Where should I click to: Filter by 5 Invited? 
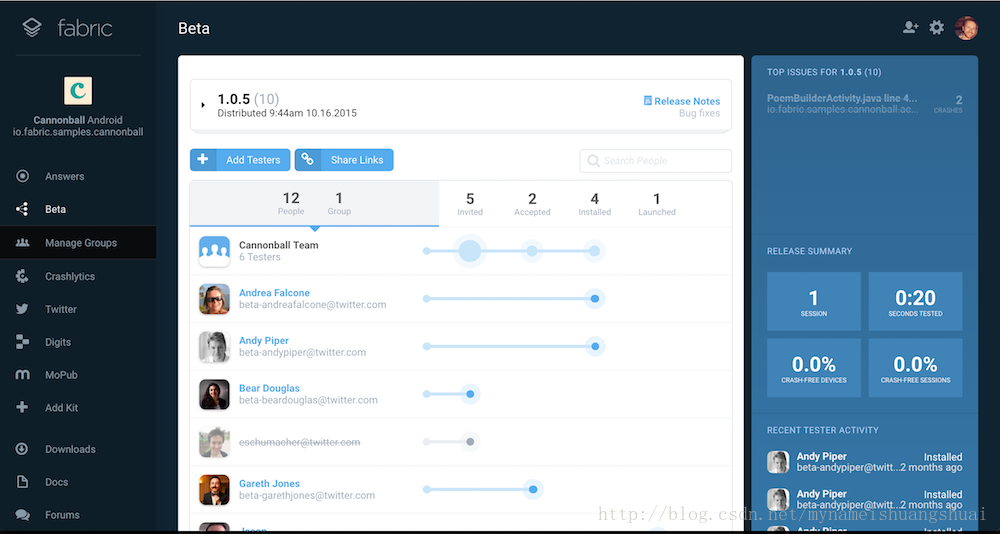click(470, 204)
